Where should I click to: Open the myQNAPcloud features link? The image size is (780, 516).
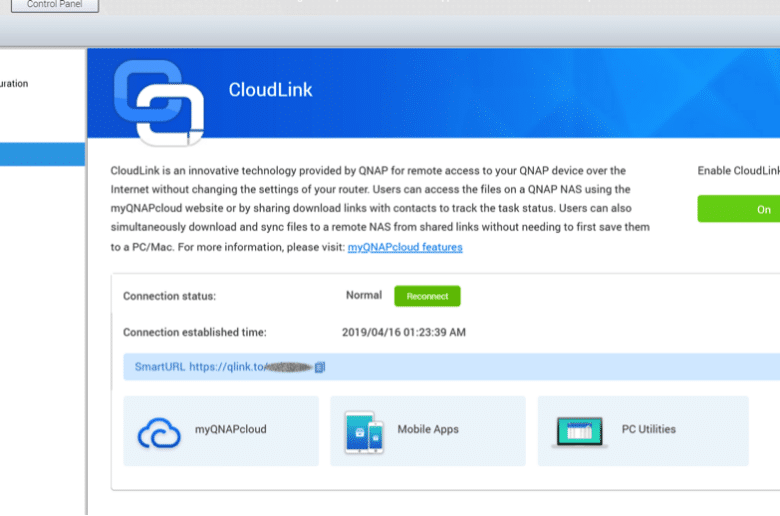405,247
